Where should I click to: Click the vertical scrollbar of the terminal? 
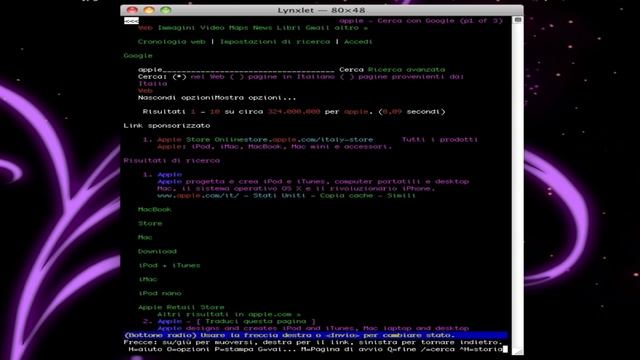pos(518,186)
